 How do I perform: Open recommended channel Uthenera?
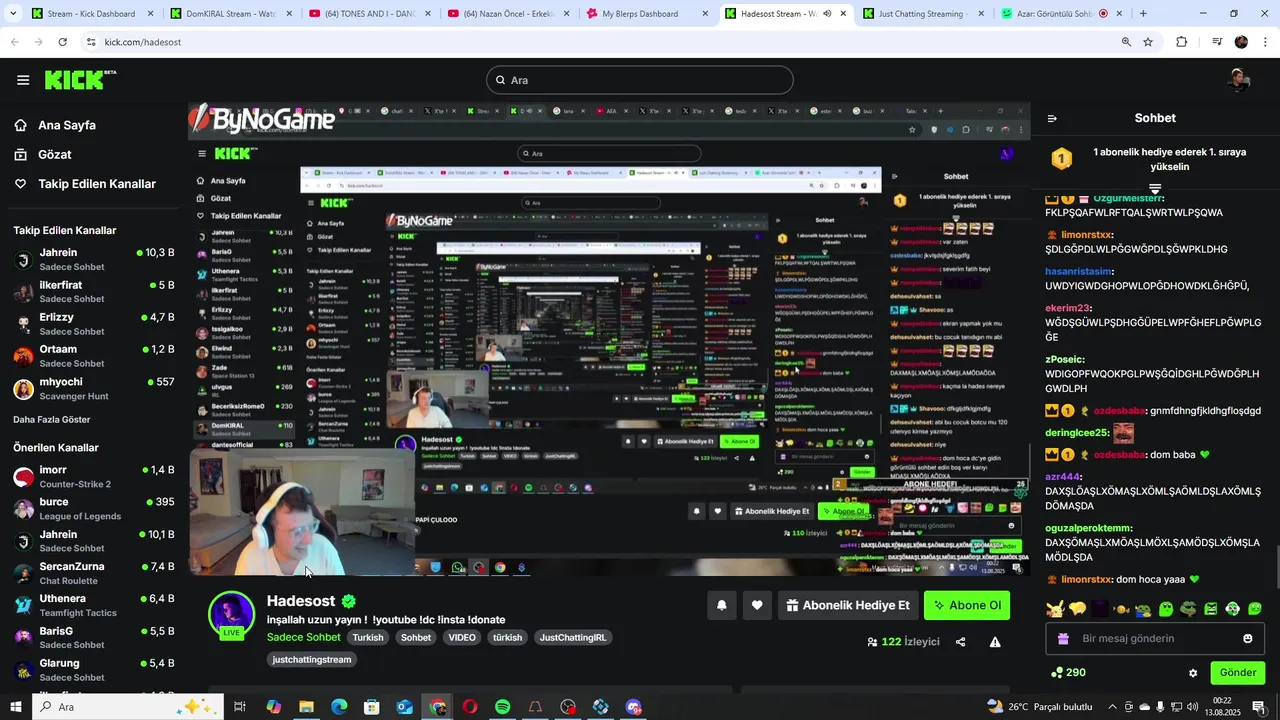coord(94,605)
